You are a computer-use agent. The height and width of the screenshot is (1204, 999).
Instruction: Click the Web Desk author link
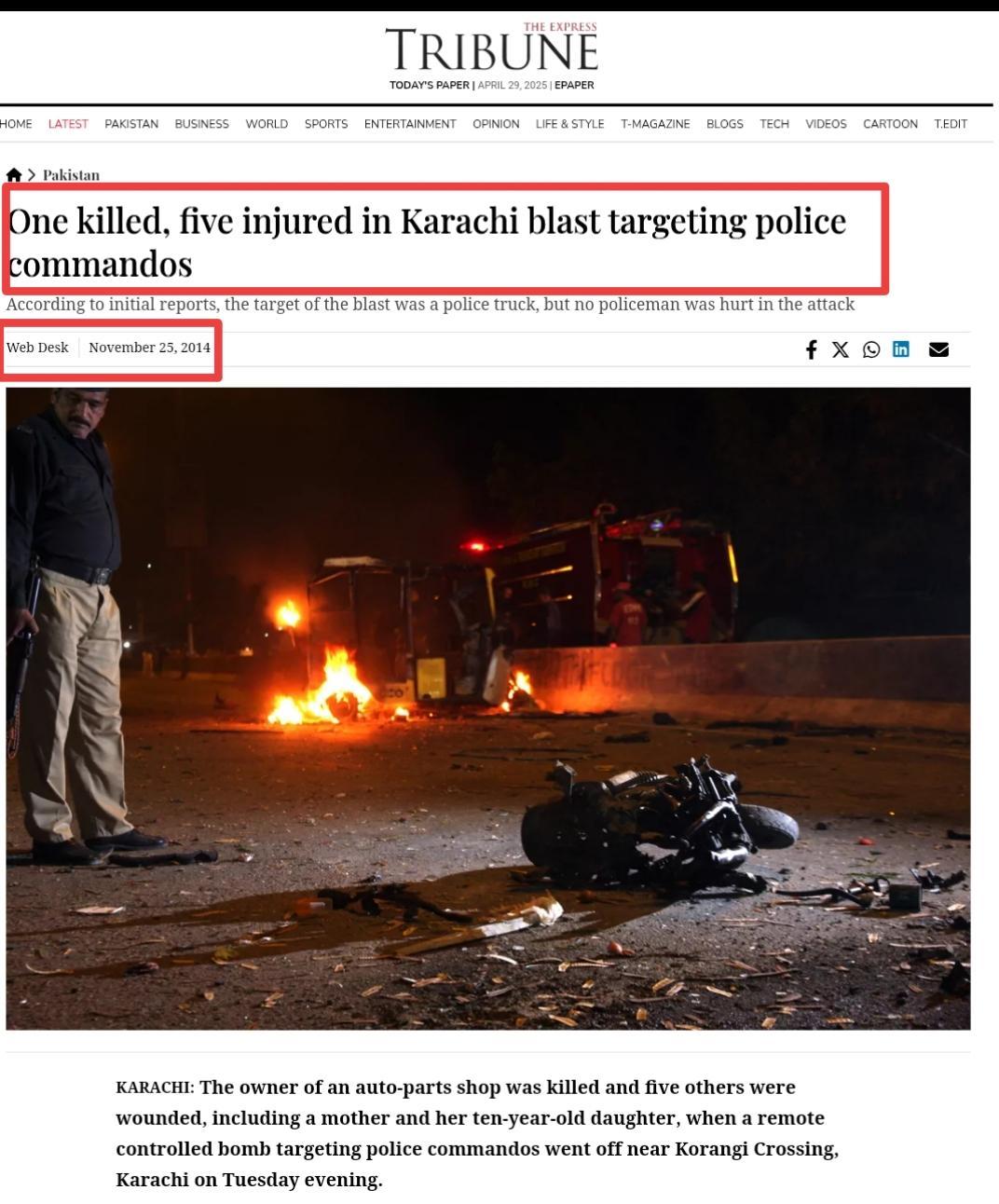coord(37,348)
